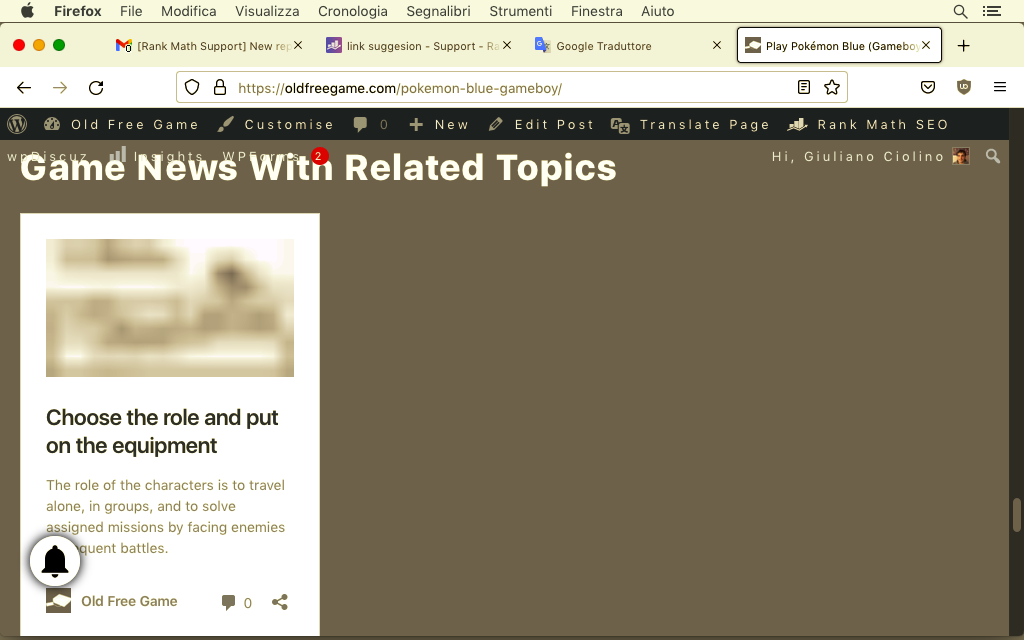Open the Visualizza menu

click(267, 11)
